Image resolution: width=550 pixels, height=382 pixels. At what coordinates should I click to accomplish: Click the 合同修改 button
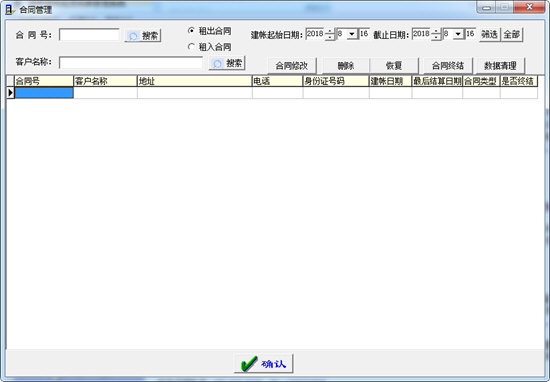(292, 66)
